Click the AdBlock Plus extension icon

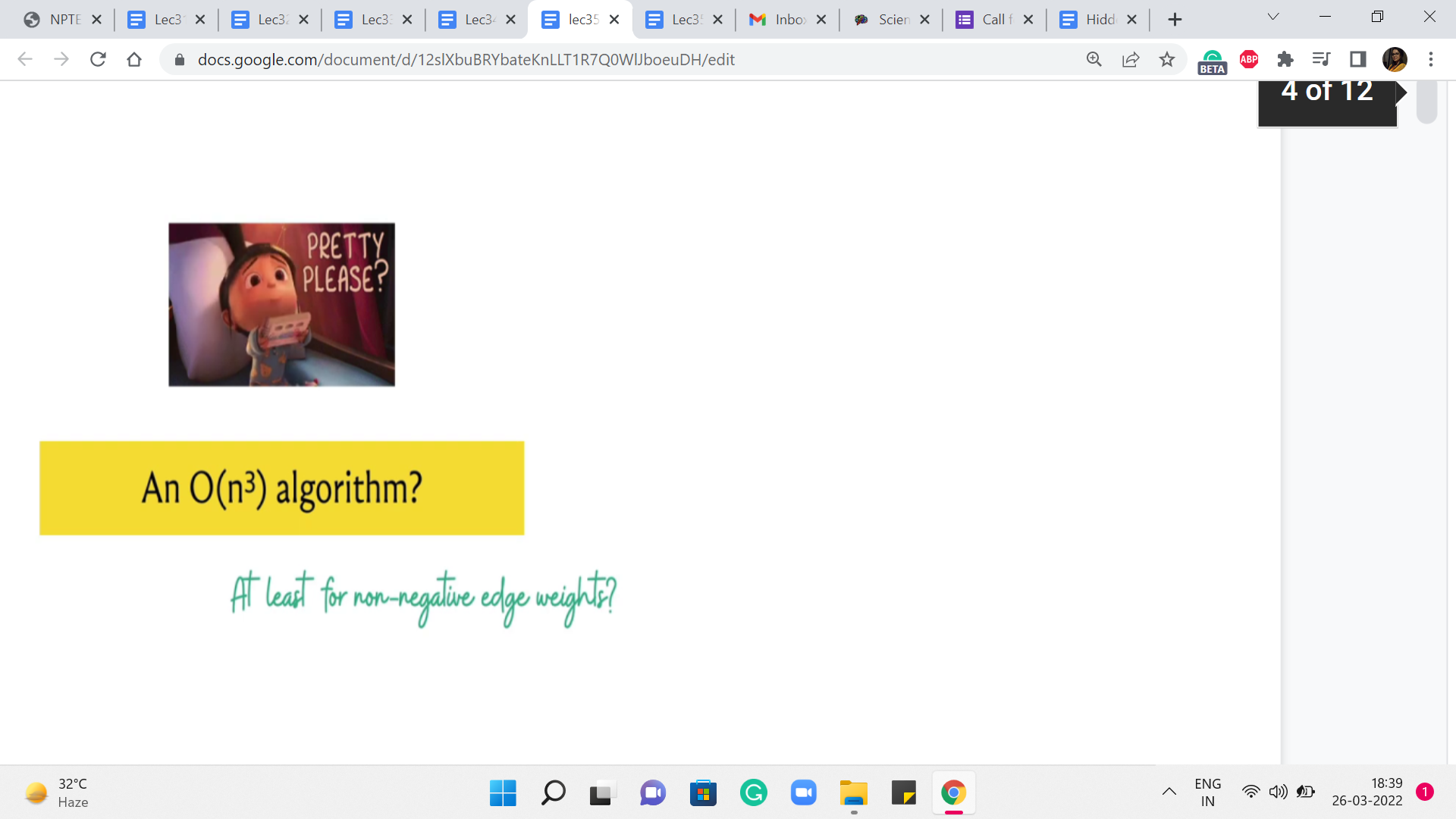[1249, 59]
